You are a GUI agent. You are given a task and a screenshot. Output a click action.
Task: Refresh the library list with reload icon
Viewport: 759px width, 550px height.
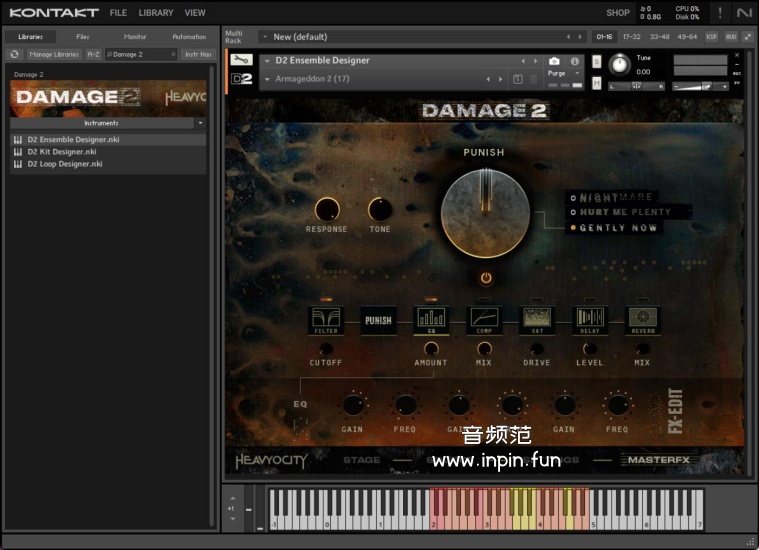(x=15, y=54)
